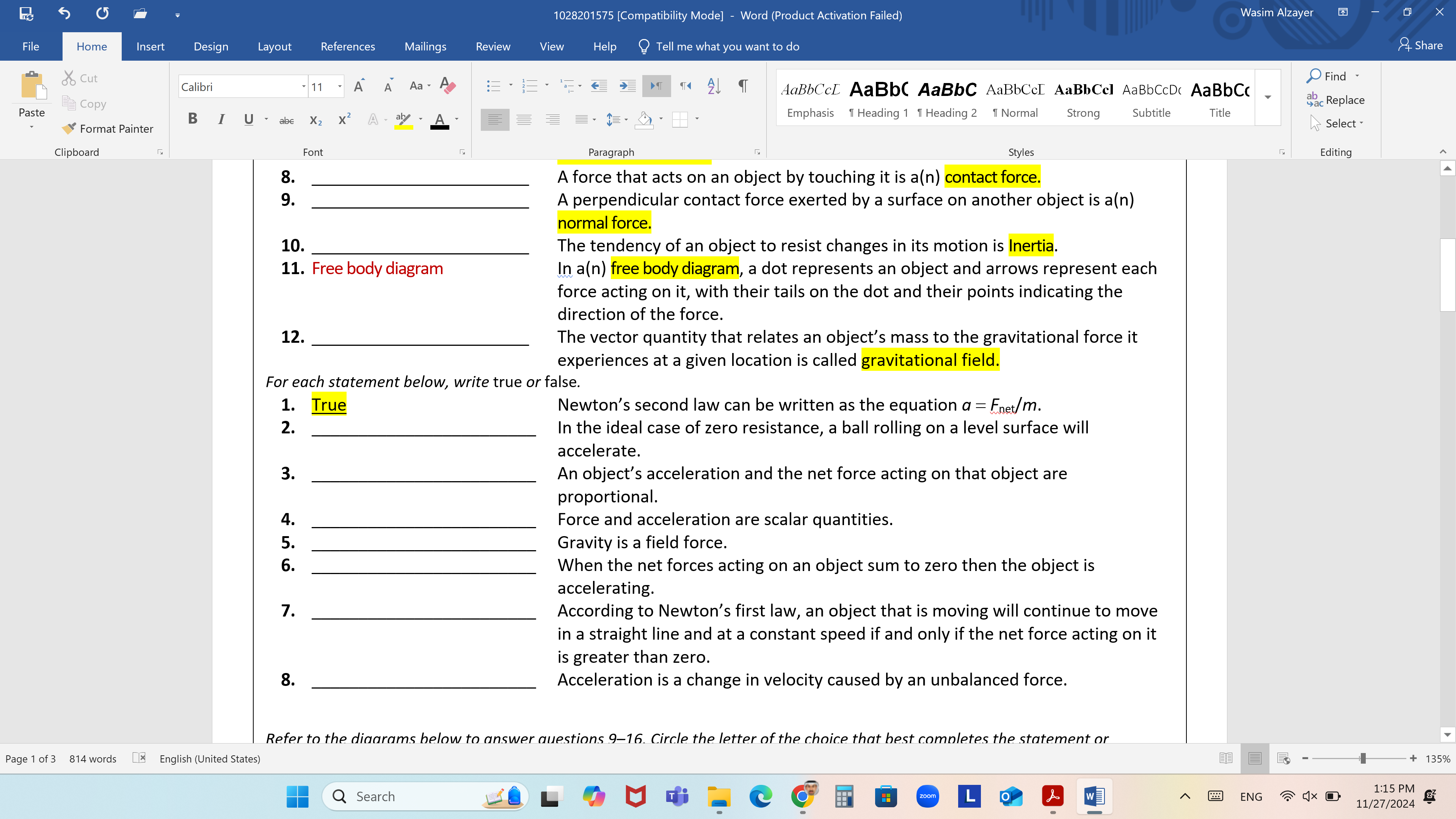1456x819 pixels.
Task: Align text to the right
Action: tap(552, 119)
